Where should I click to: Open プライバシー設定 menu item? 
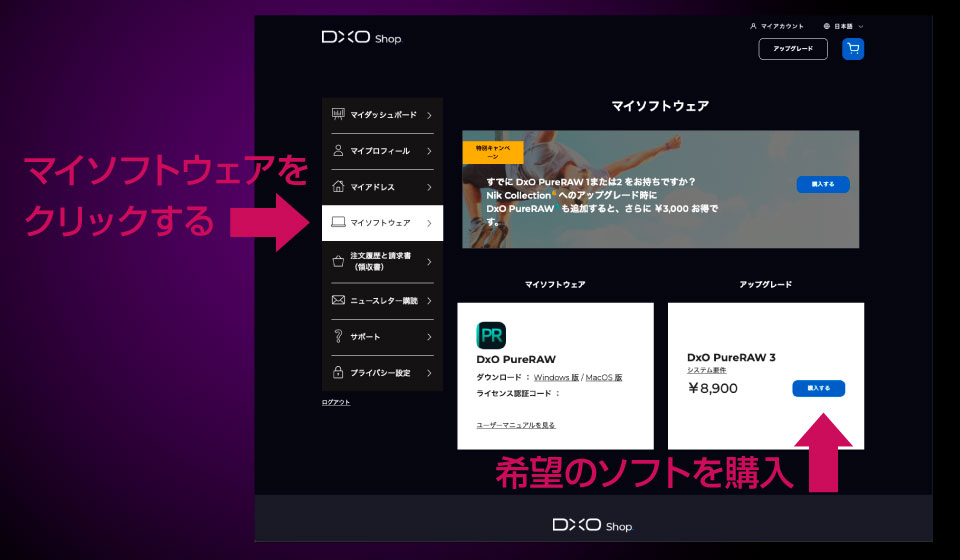[x=382, y=373]
